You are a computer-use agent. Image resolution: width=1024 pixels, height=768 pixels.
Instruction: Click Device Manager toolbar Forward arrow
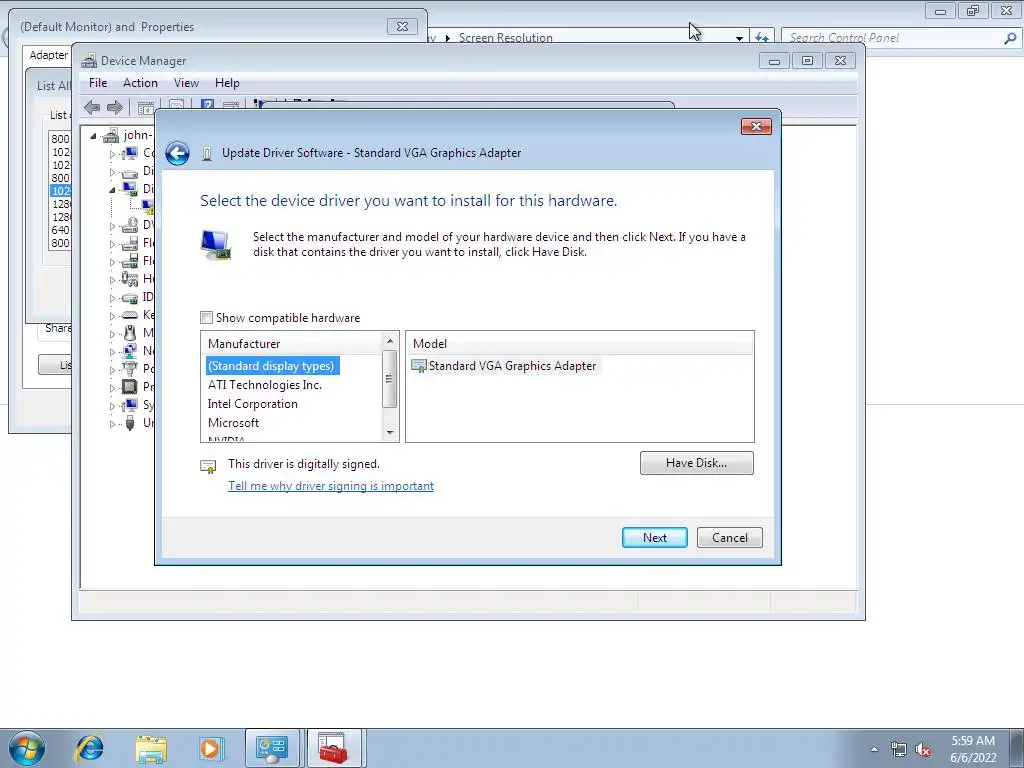click(115, 107)
